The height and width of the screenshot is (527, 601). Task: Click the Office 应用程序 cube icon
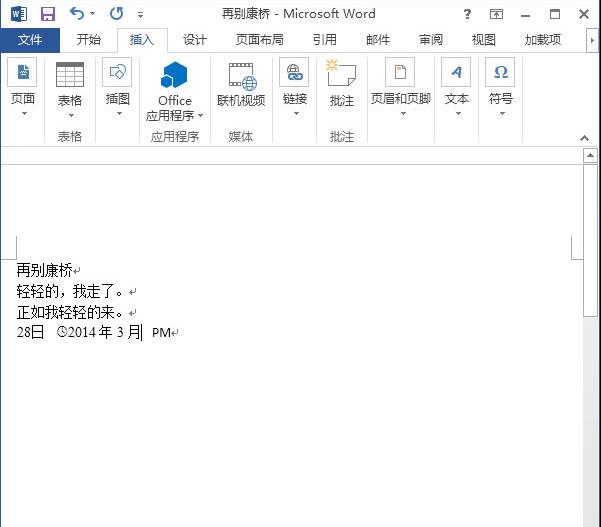point(174,75)
